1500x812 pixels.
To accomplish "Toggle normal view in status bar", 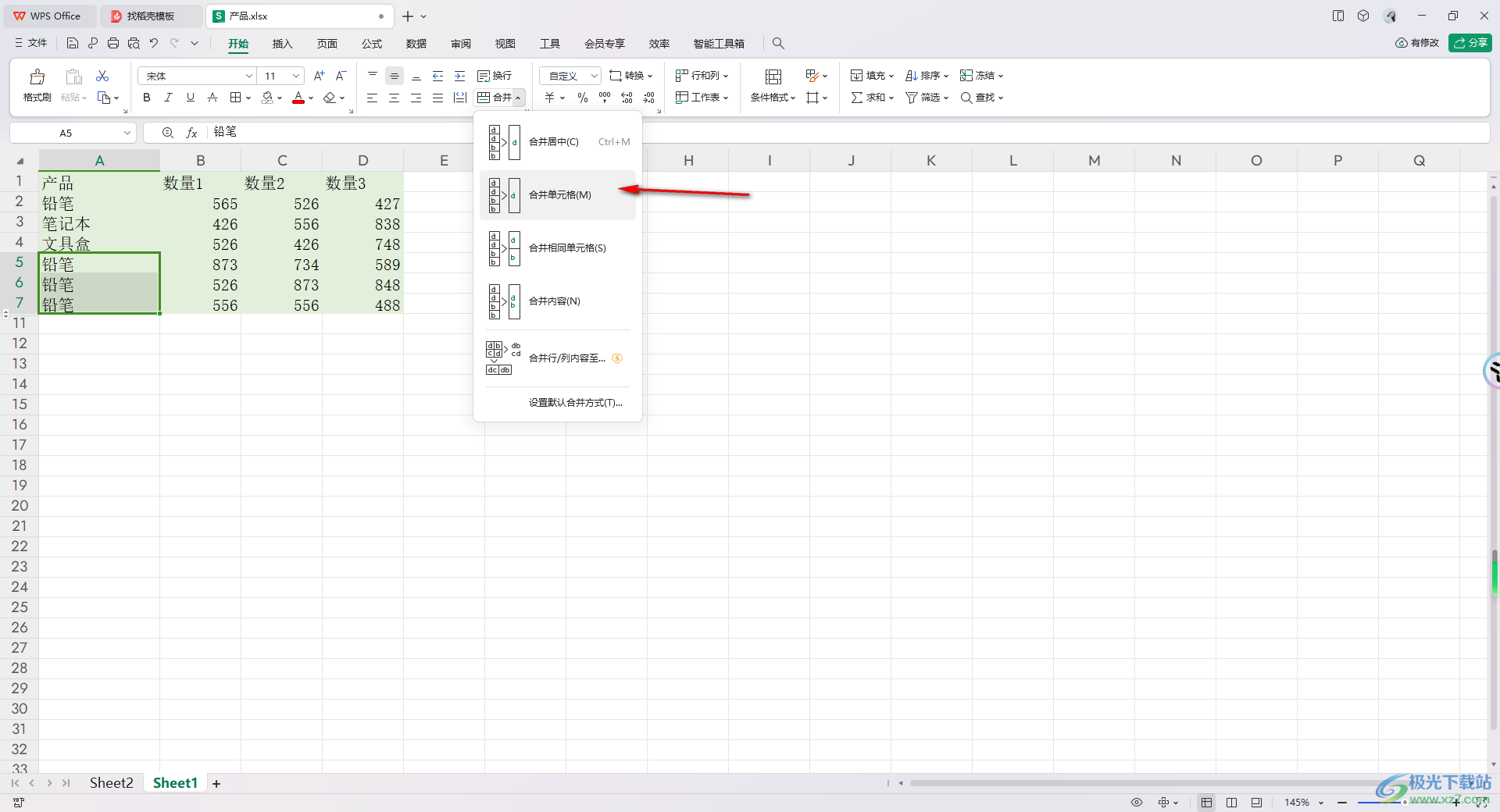I will 1206,802.
